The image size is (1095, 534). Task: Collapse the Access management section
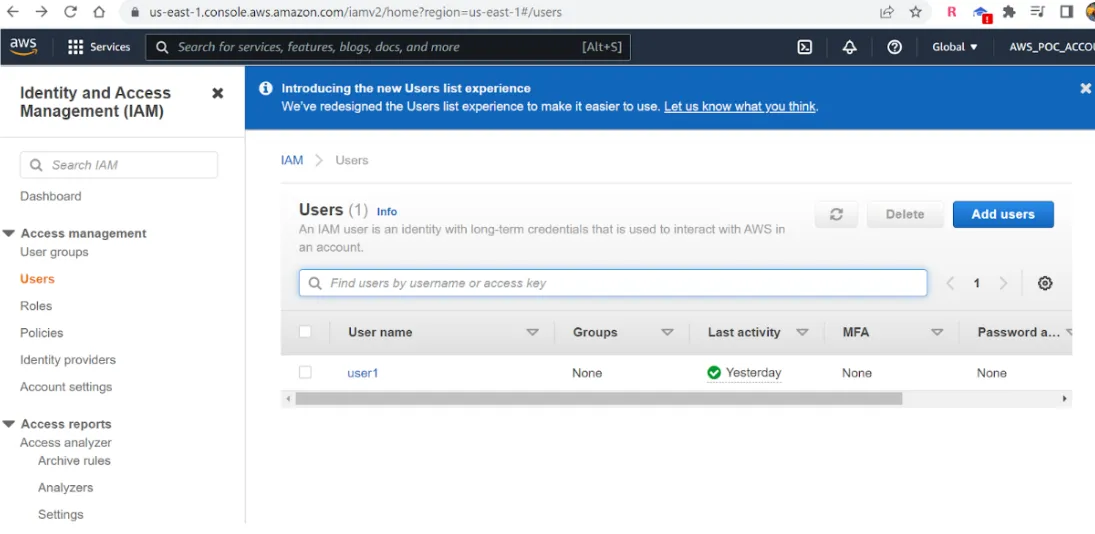(x=8, y=233)
